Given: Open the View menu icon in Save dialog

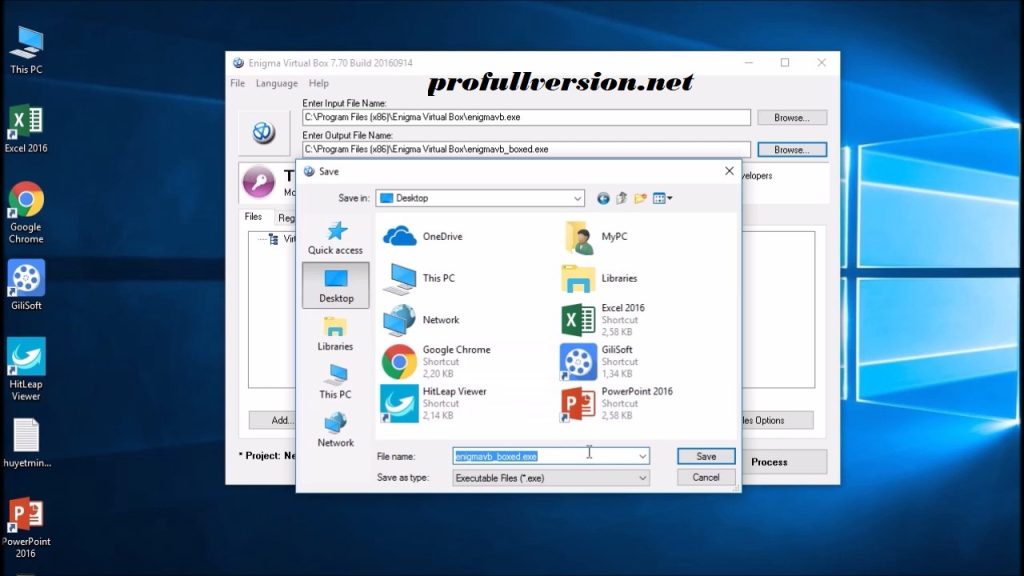Looking at the screenshot, I should click(662, 198).
